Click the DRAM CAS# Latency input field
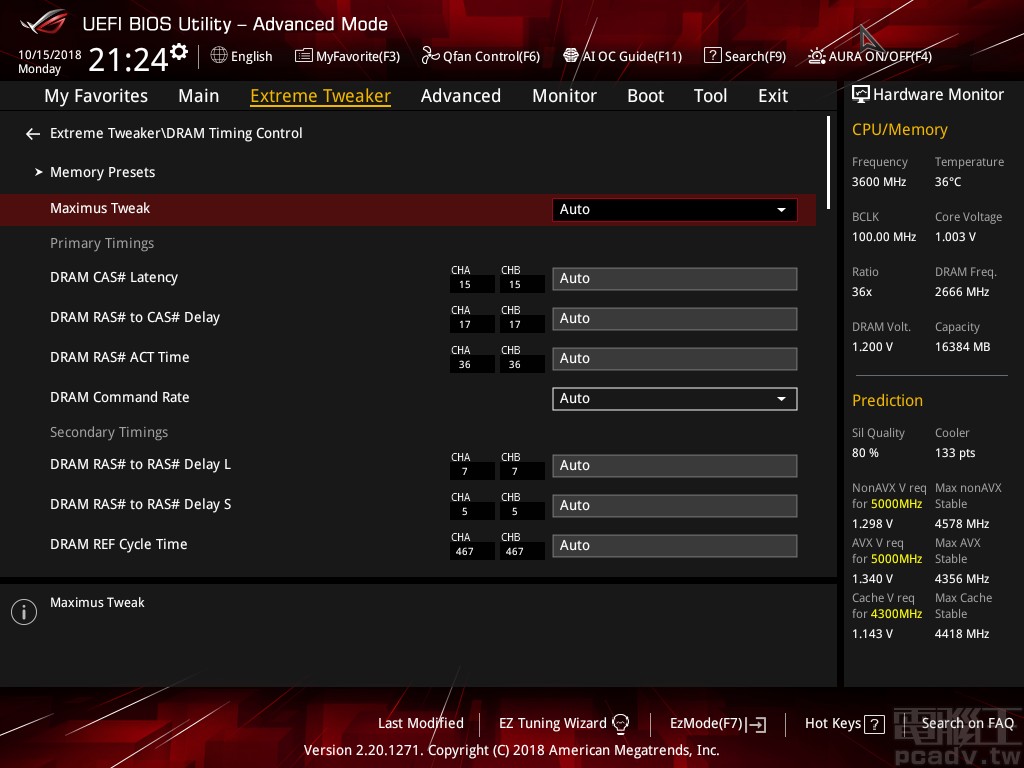 point(674,279)
